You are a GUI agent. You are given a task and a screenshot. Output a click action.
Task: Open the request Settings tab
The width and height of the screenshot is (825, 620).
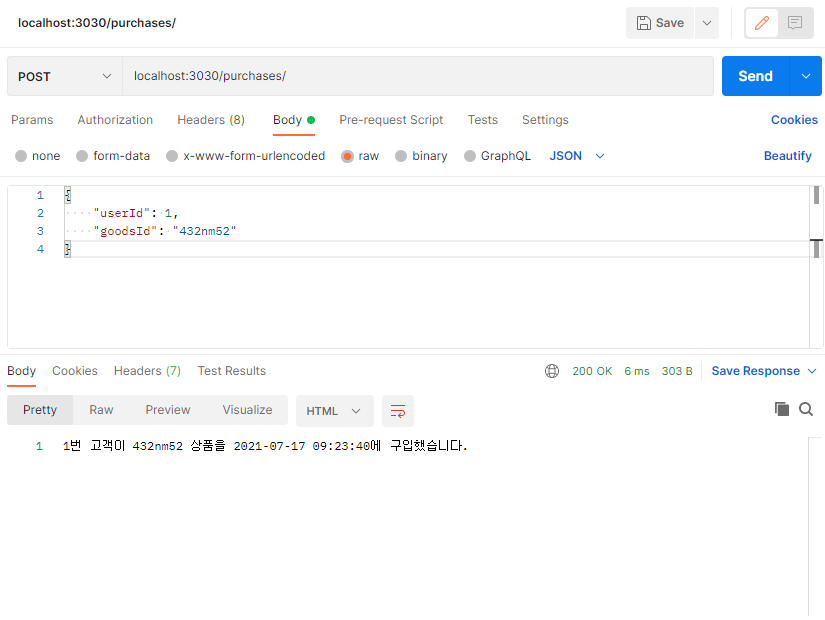pyautogui.click(x=545, y=120)
